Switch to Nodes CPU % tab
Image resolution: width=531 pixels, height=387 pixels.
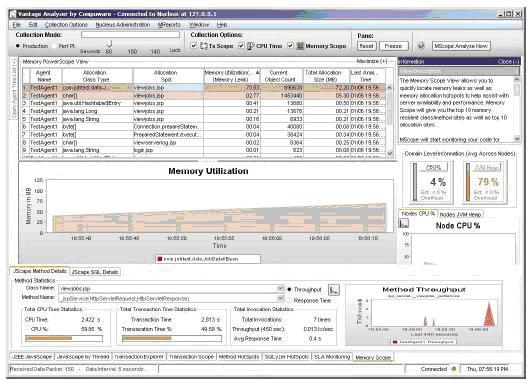pyautogui.click(x=418, y=214)
